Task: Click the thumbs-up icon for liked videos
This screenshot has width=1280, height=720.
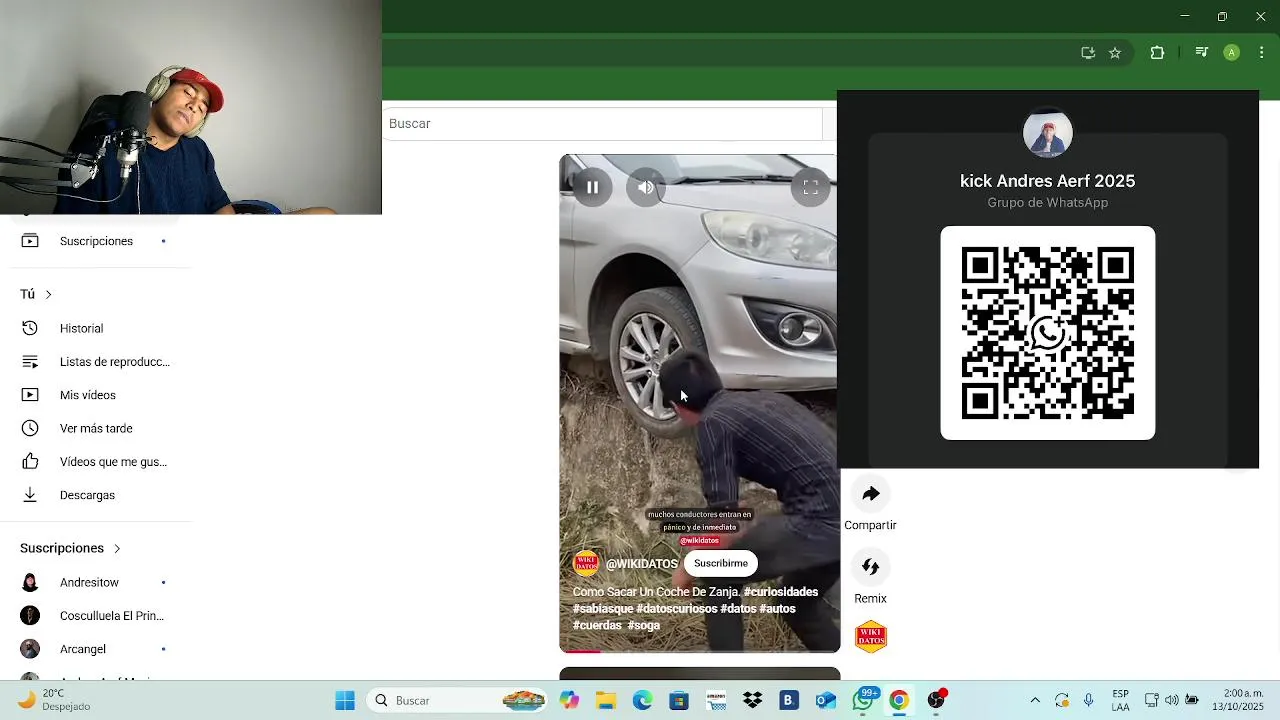Action: point(30,462)
